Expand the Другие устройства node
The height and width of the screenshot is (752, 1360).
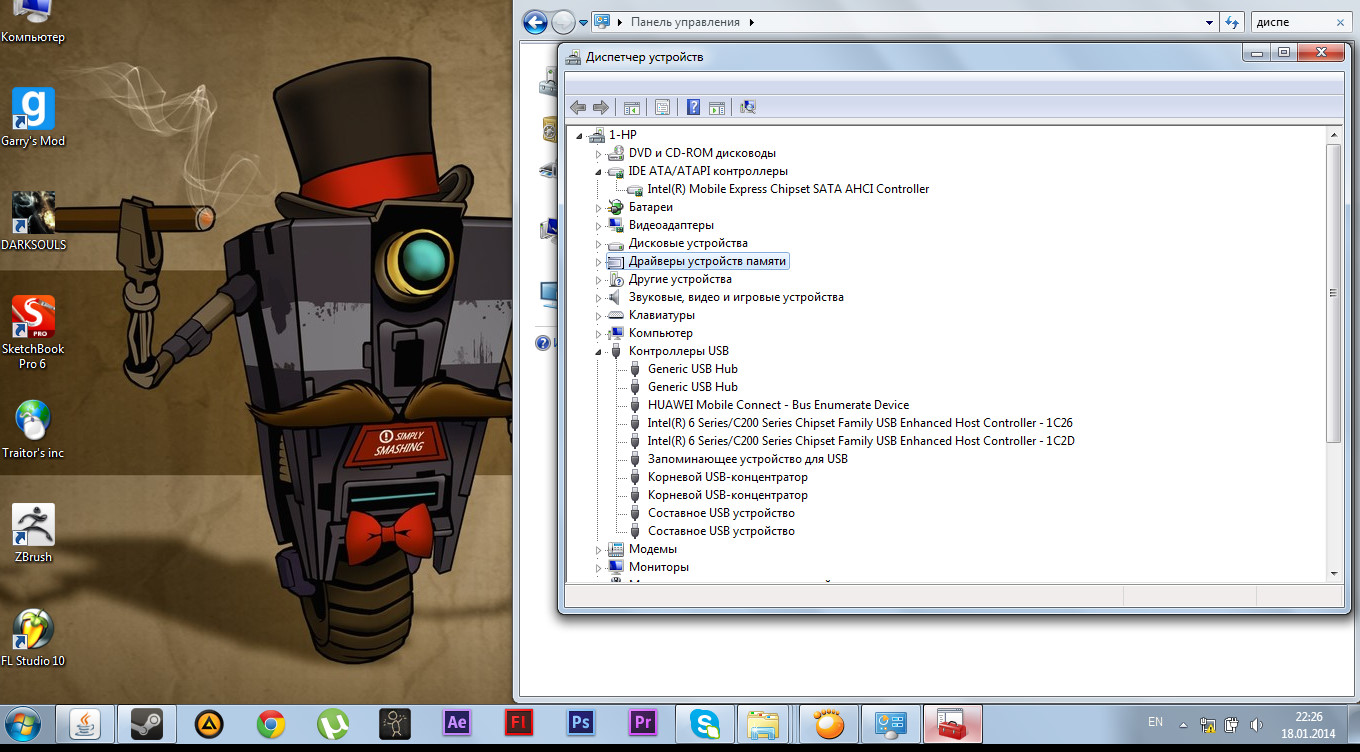point(599,279)
